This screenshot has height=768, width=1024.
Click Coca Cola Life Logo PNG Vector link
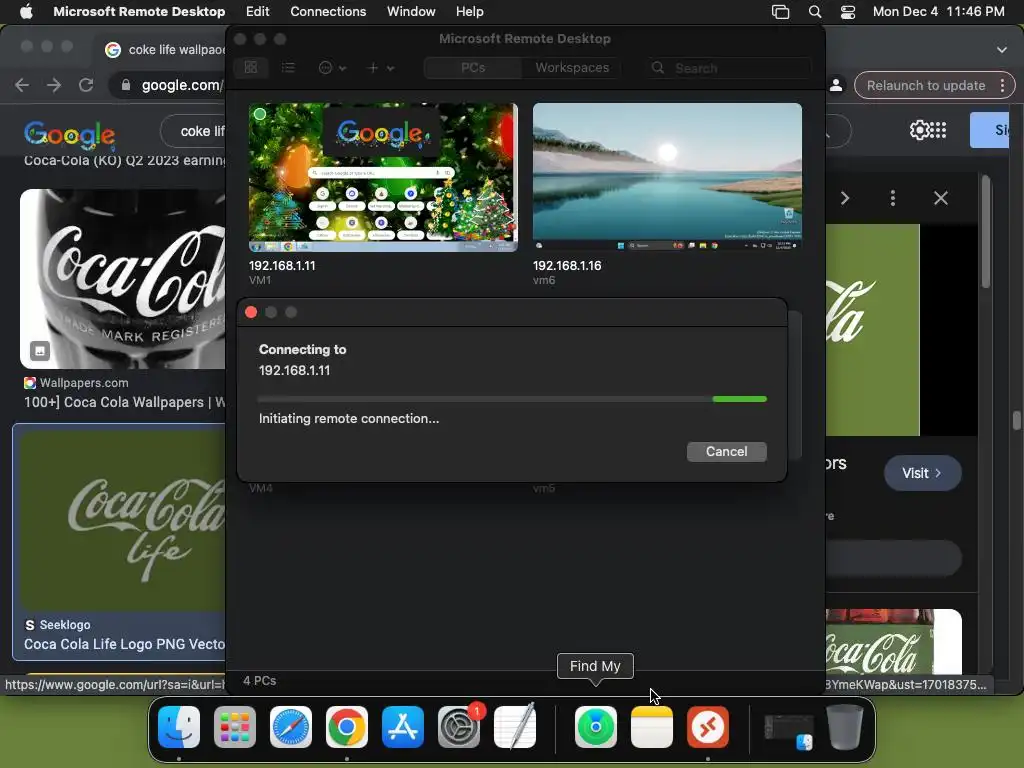click(125, 644)
